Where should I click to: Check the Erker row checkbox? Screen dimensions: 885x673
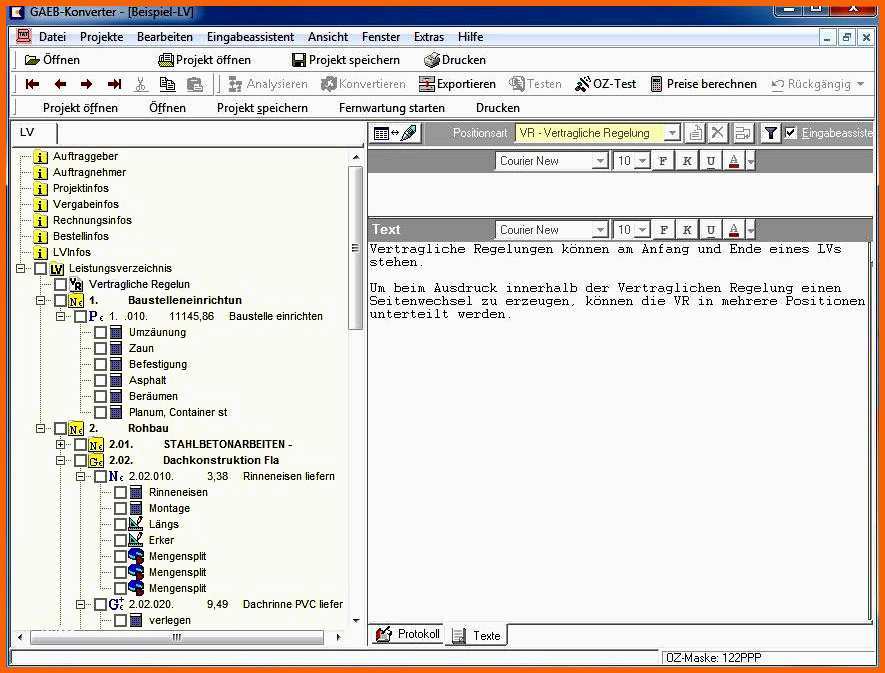point(120,540)
